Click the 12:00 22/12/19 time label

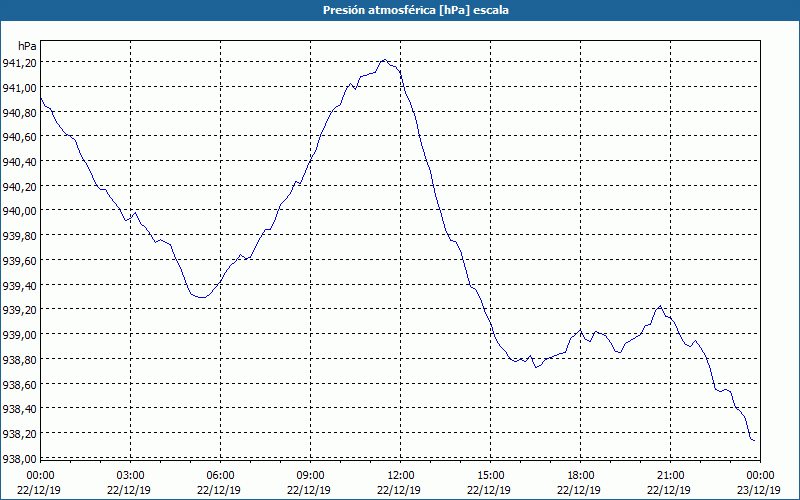[399, 483]
